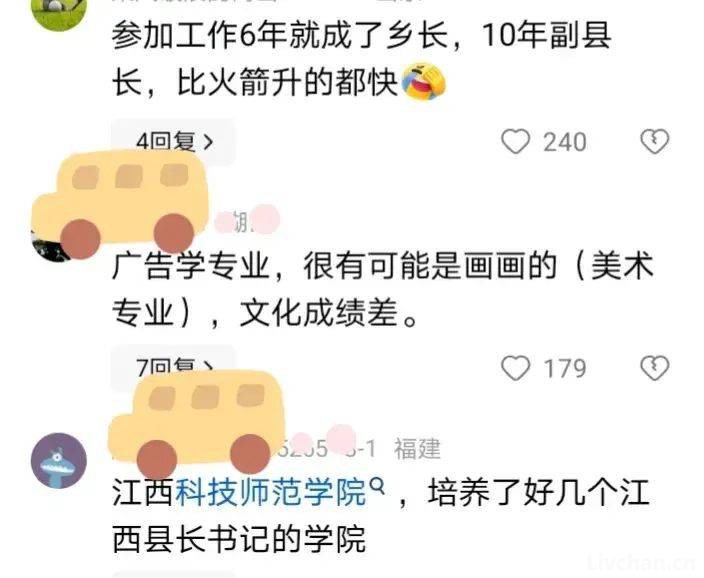Expand the 4回复 replies
Viewport: 704px width, 578px height.
(x=173, y=140)
